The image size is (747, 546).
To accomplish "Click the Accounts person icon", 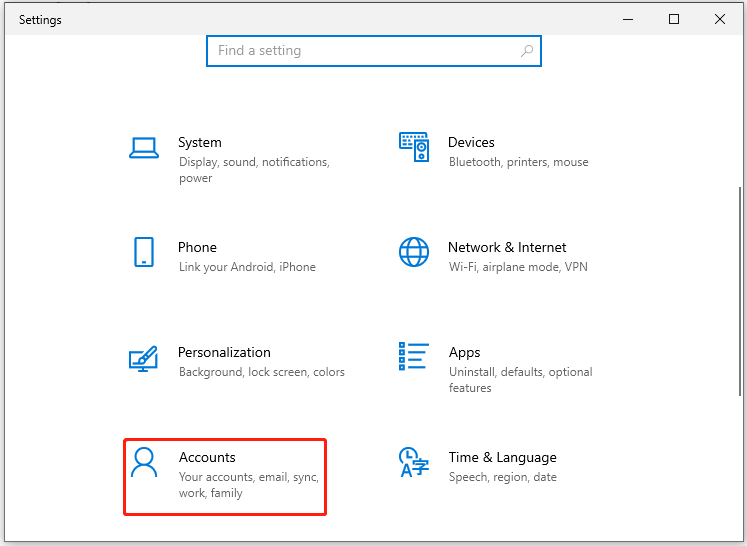I will coord(145,462).
